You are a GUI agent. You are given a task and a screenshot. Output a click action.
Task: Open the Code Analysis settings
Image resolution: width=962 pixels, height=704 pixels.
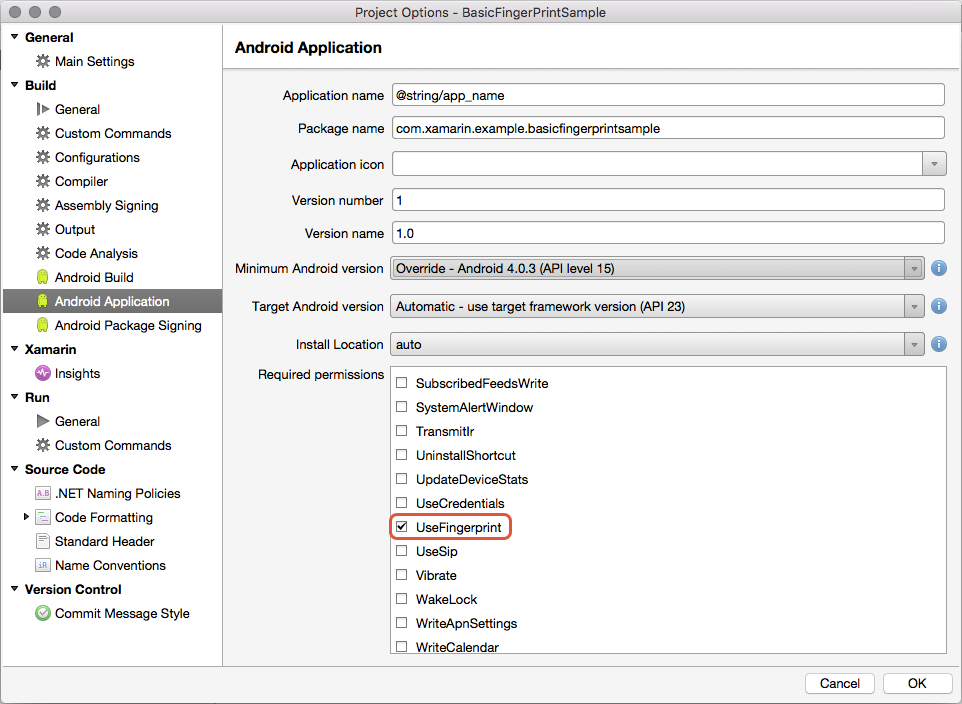(97, 253)
